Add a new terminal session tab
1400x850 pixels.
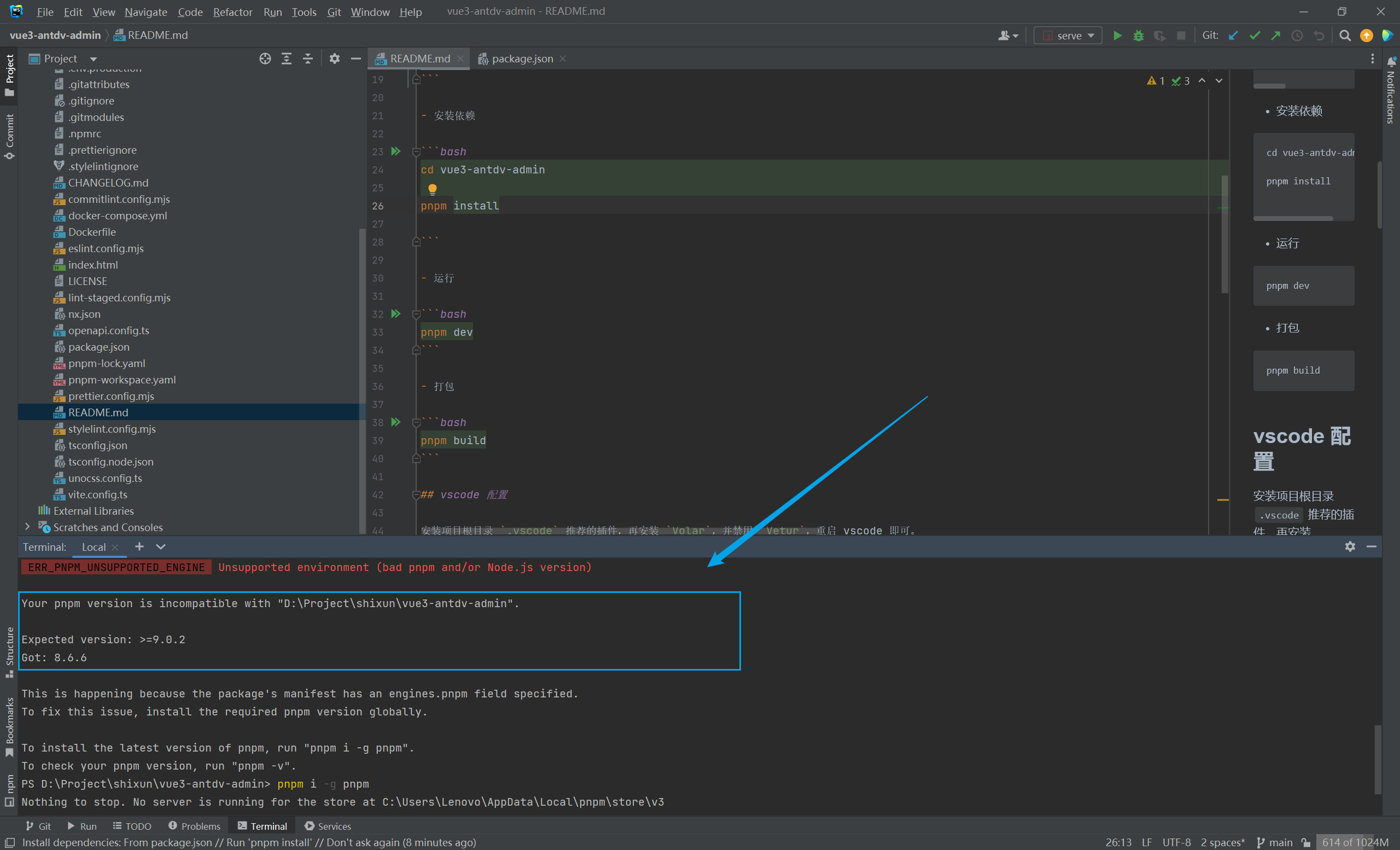(x=139, y=546)
